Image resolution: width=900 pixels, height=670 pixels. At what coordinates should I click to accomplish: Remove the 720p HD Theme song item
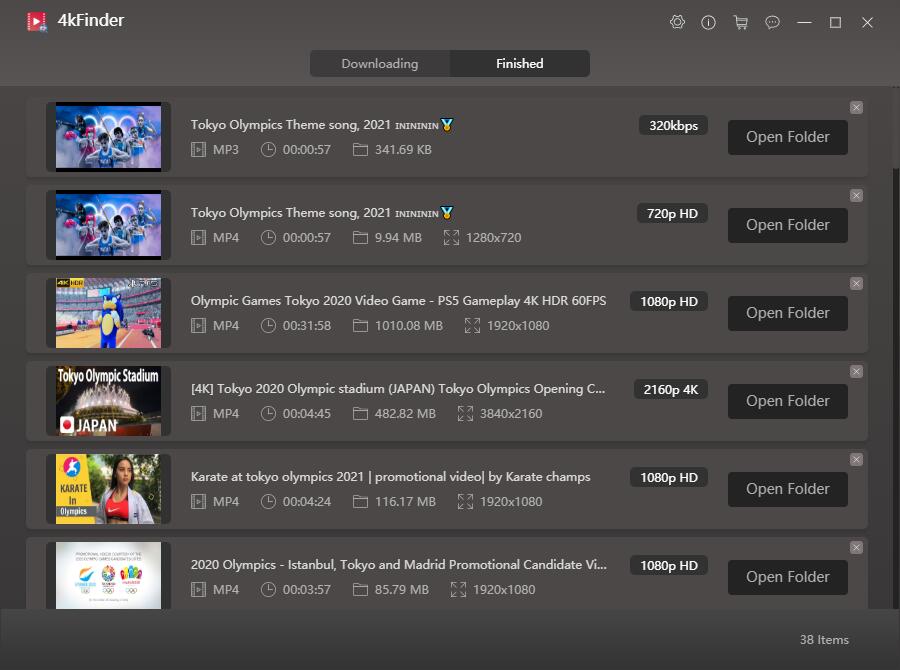coord(856,195)
